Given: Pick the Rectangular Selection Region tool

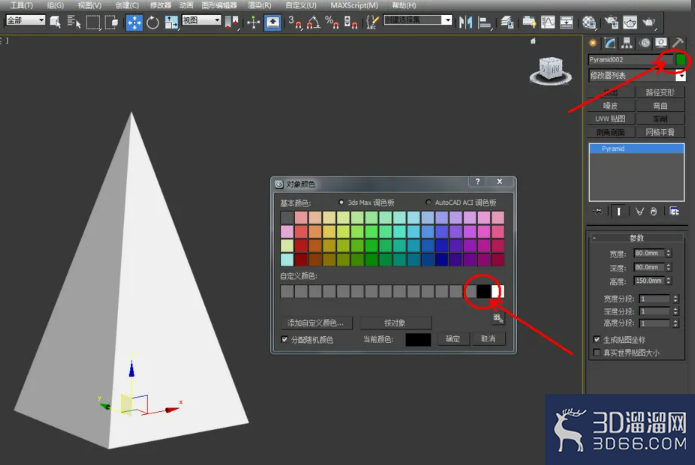Looking at the screenshot, I should click(x=93, y=22).
